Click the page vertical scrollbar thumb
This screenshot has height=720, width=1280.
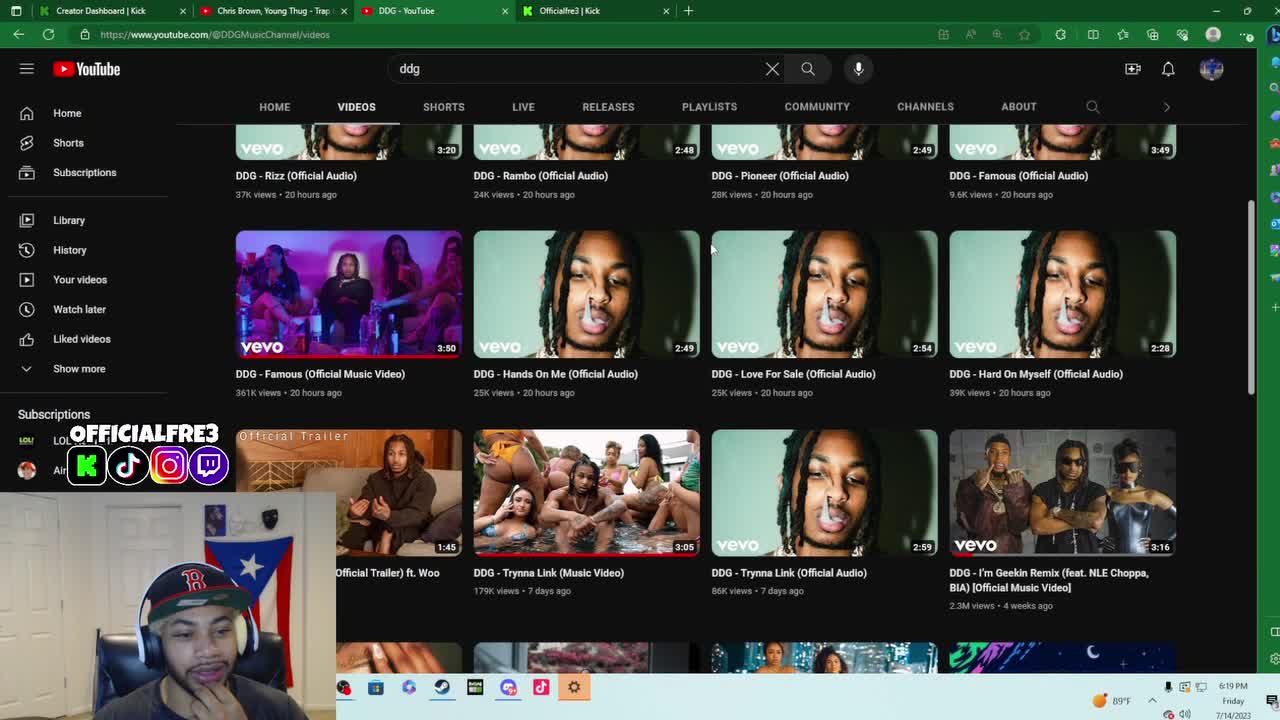coord(1251,297)
